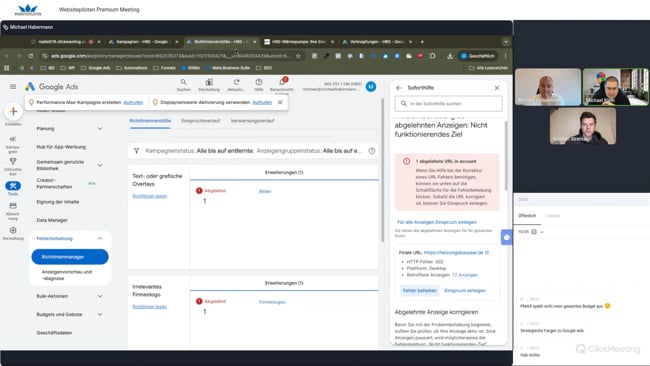This screenshot has width=650, height=366.
Task: Click the Fehler beheben button
Action: pos(420,291)
